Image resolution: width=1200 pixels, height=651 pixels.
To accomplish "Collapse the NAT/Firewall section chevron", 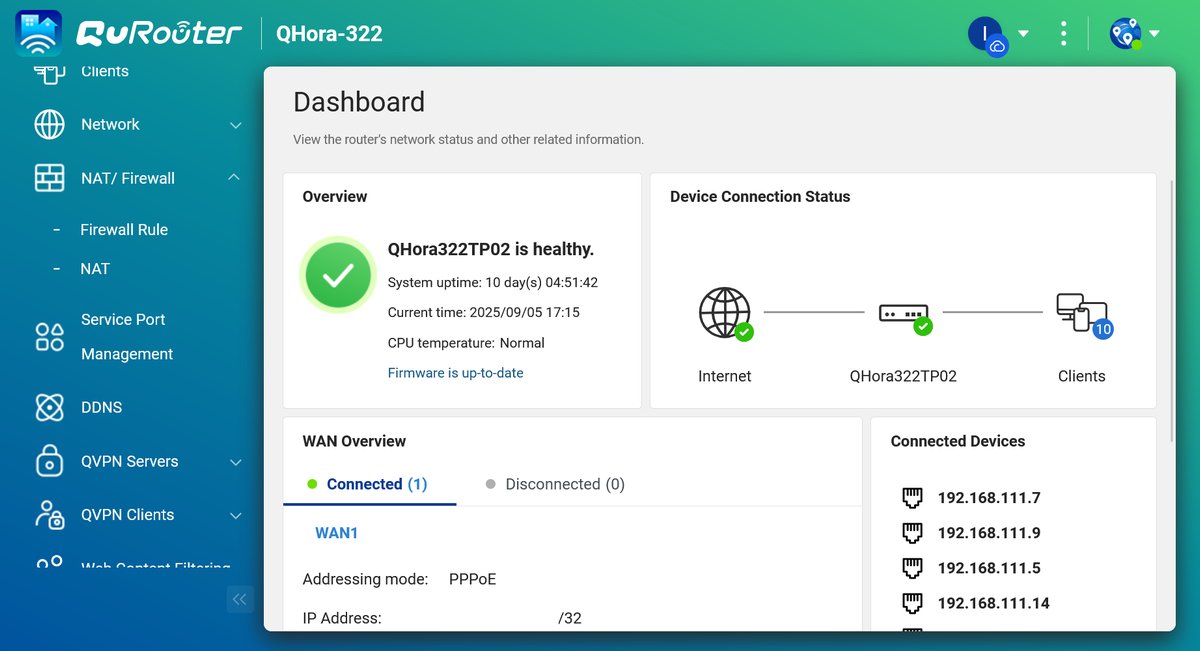I will (234, 178).
